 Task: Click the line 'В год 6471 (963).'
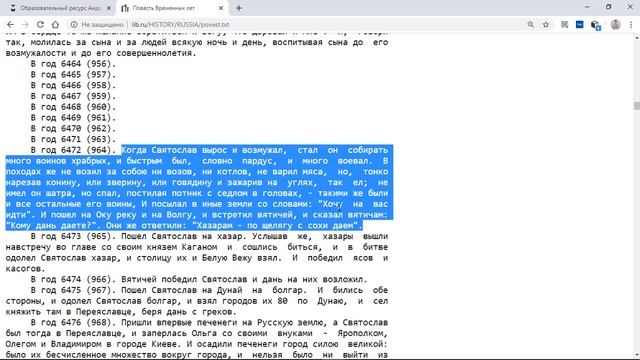pyautogui.click(x=73, y=139)
